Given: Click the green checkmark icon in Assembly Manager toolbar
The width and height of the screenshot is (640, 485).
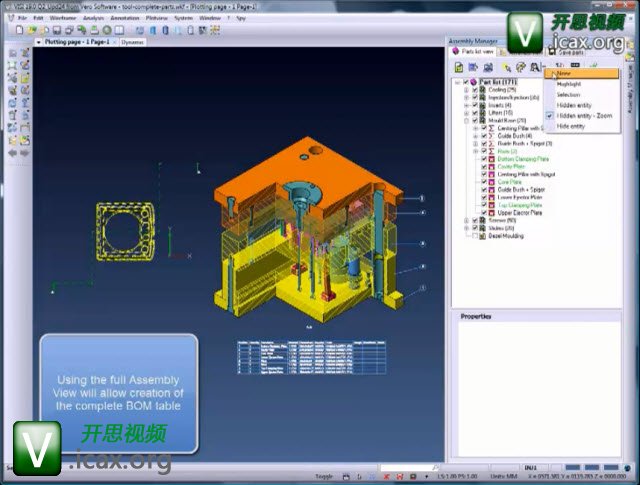Looking at the screenshot, I should pyautogui.click(x=594, y=65).
